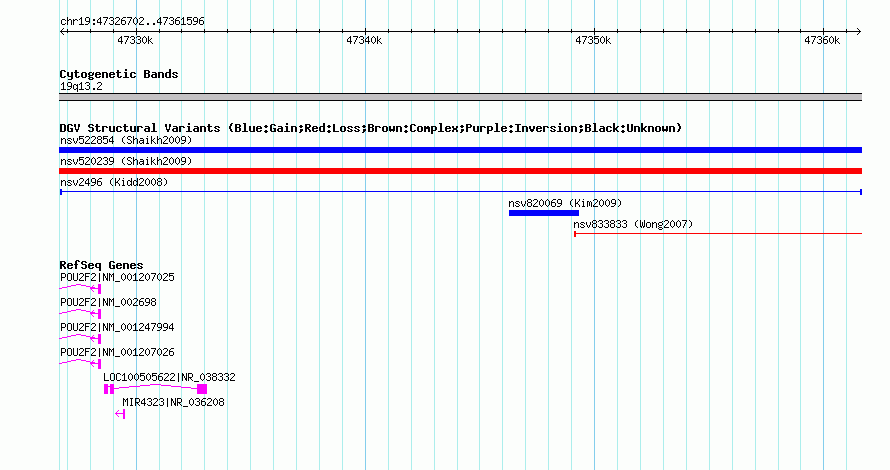Viewport: 890px width, 470px height.
Task: Open the nsv833833 (Wong2007) label
Action: 633,224
